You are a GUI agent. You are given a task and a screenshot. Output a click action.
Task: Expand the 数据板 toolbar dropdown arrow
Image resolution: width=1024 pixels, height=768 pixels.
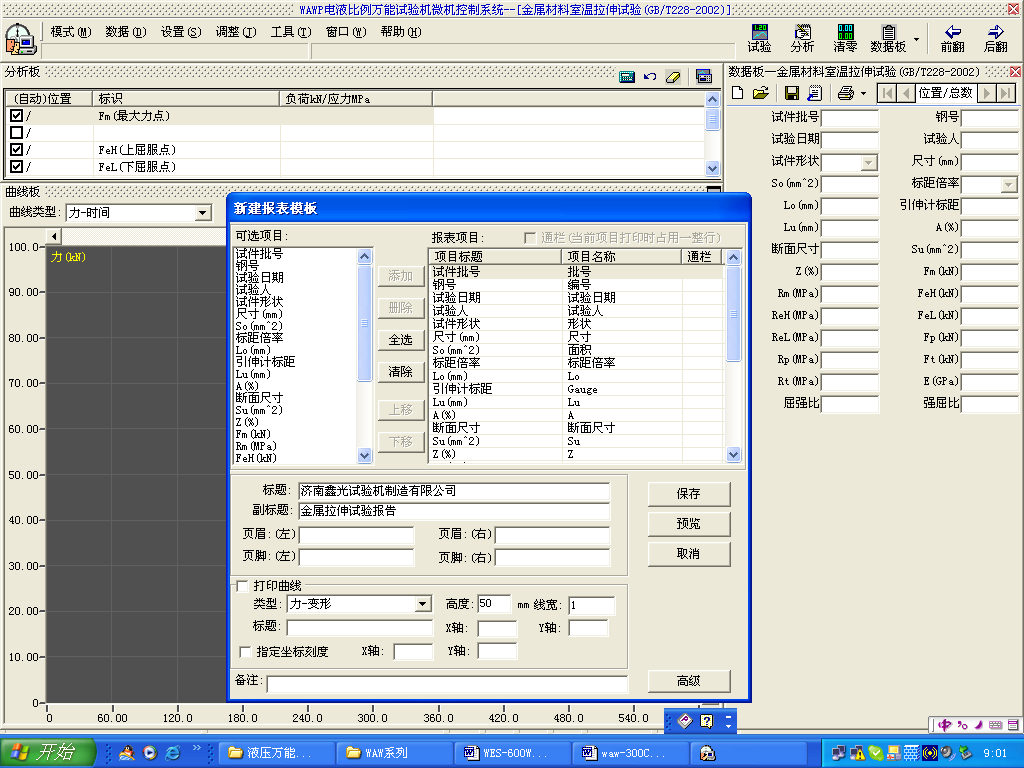[916, 39]
